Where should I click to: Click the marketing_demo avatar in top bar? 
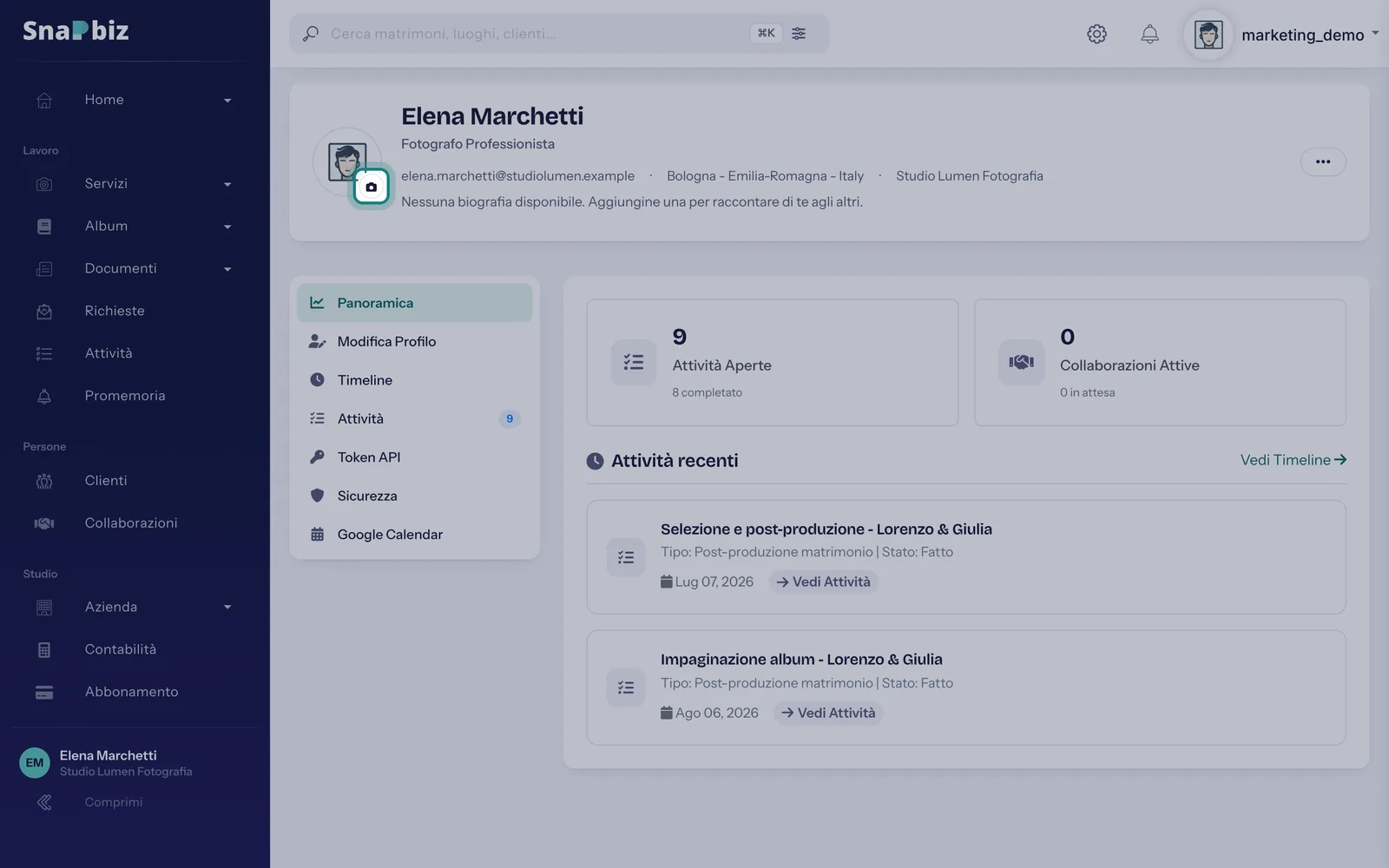pyautogui.click(x=1208, y=35)
